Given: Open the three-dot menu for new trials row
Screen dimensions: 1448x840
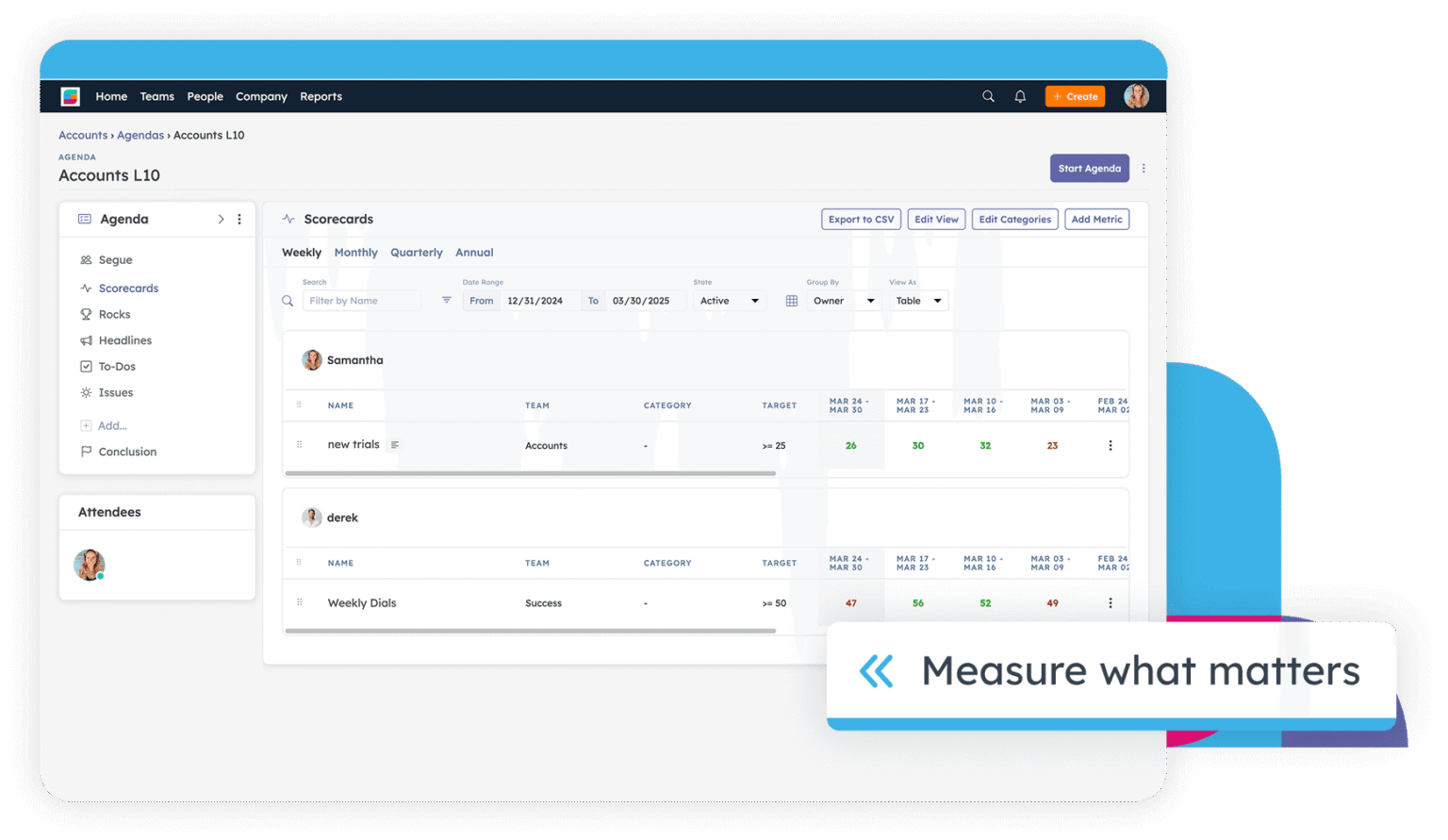Looking at the screenshot, I should point(1110,445).
